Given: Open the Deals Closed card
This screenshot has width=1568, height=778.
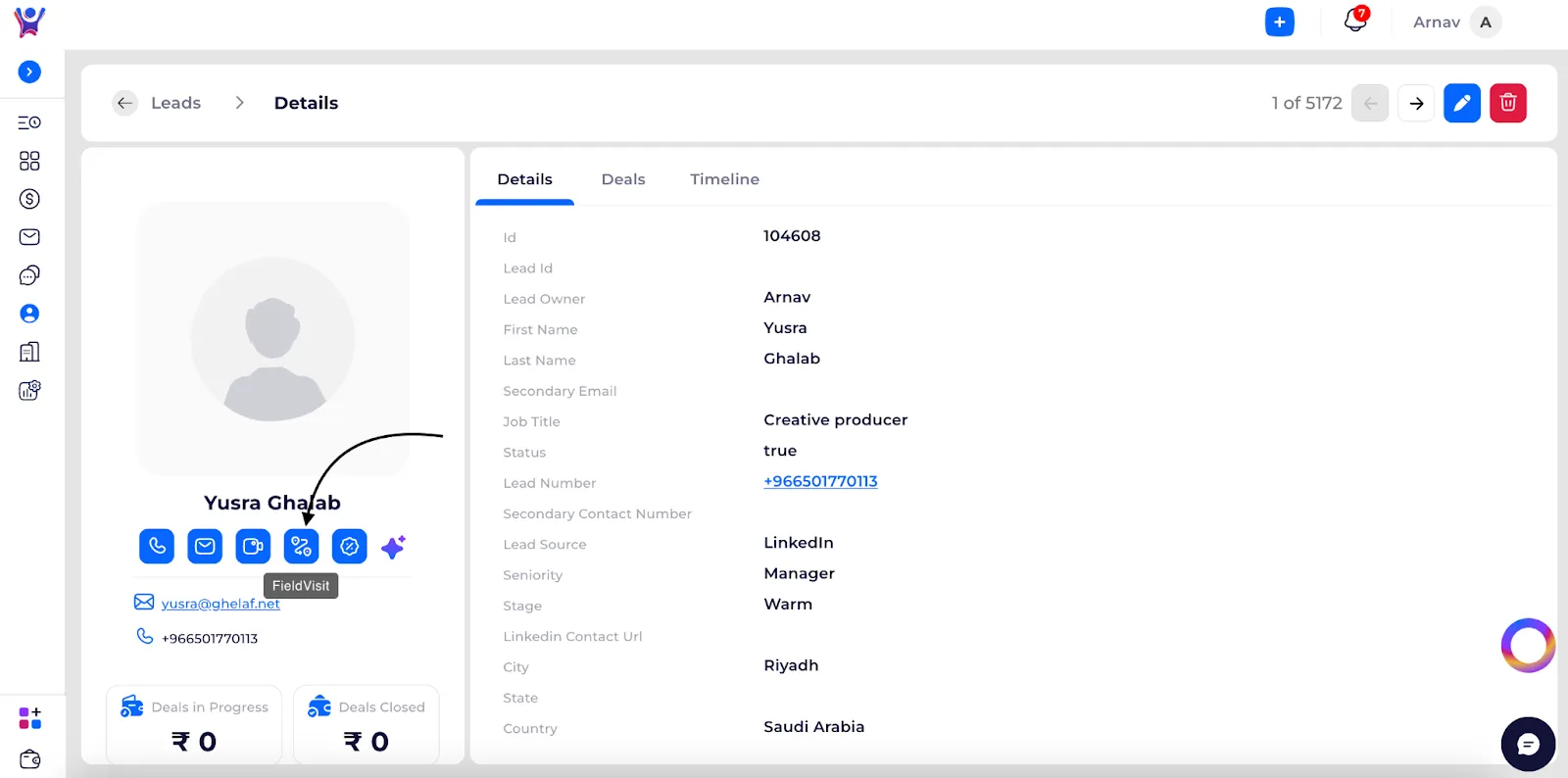Looking at the screenshot, I should tap(367, 723).
